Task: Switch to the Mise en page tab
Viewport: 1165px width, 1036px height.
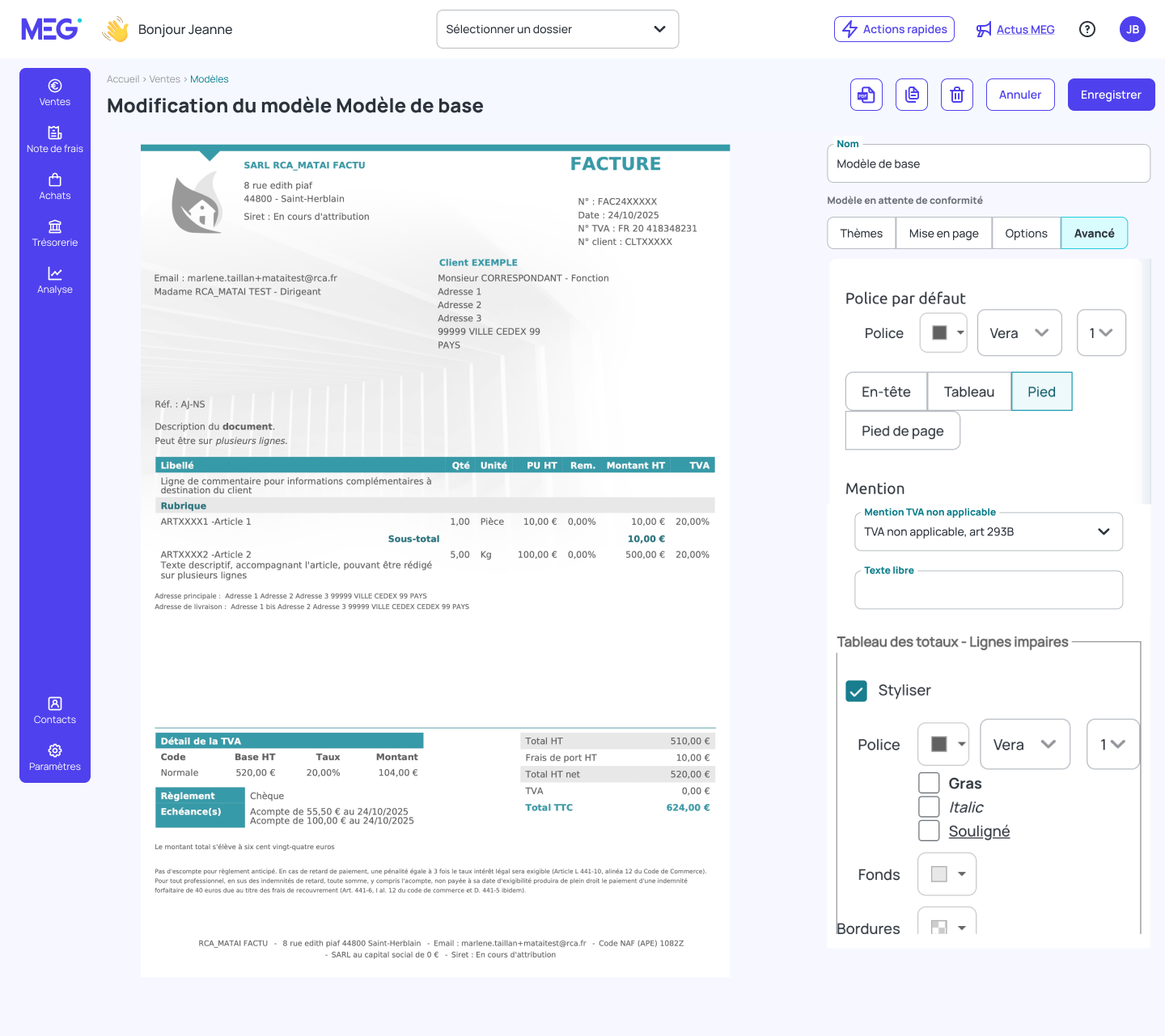Action: (x=943, y=233)
